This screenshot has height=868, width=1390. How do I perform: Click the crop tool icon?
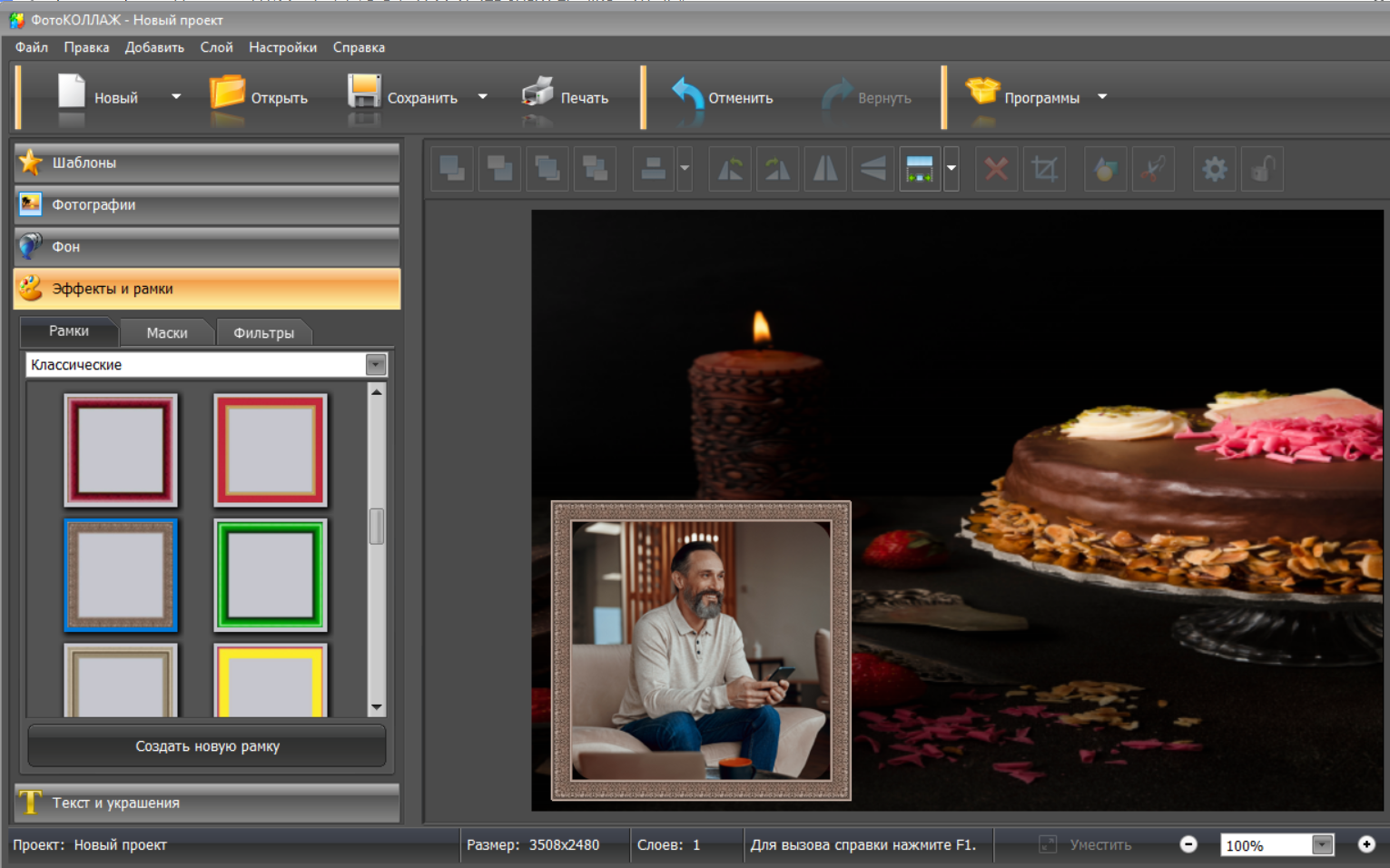point(1044,170)
